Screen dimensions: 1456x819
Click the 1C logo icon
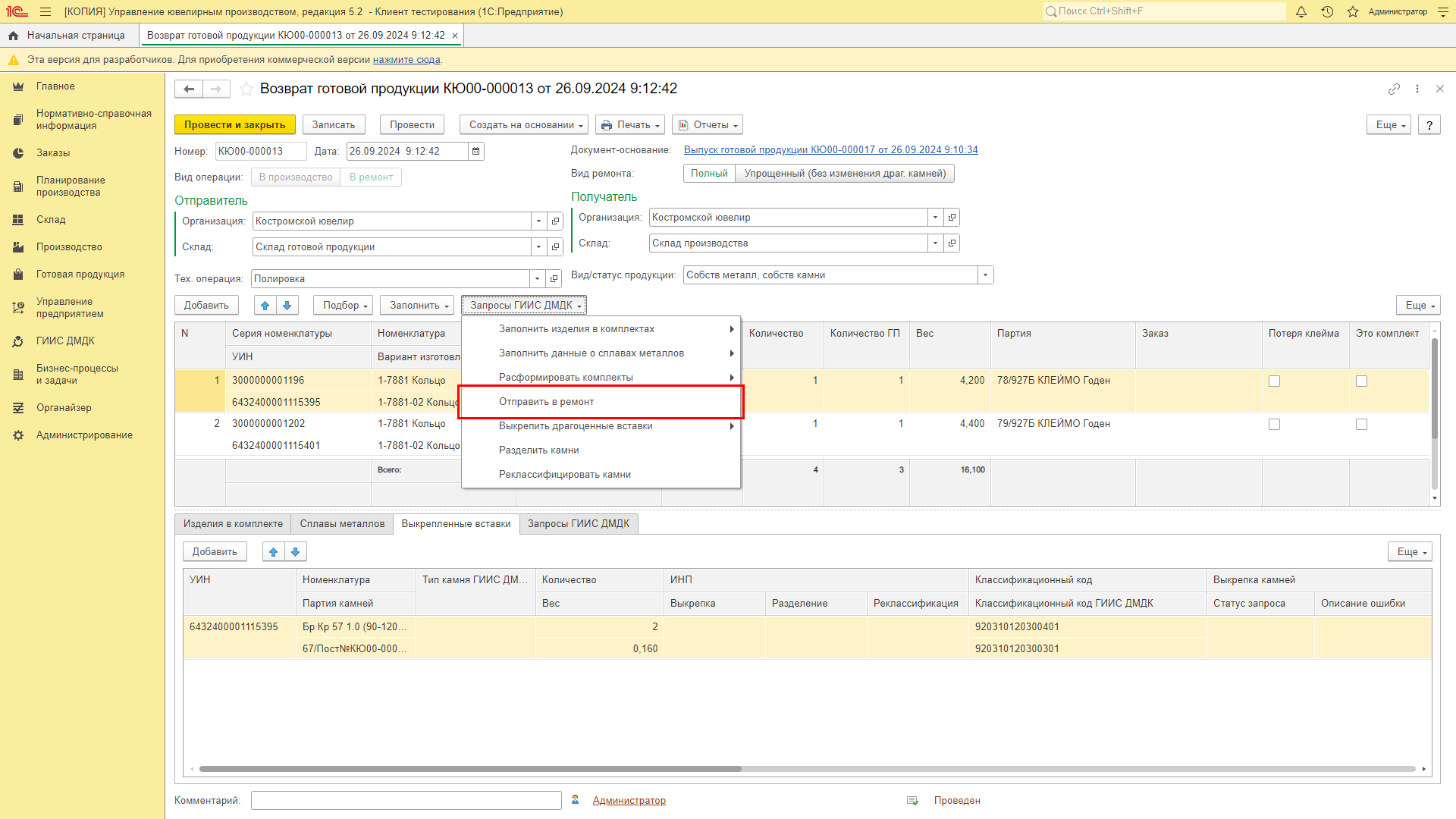pos(17,12)
